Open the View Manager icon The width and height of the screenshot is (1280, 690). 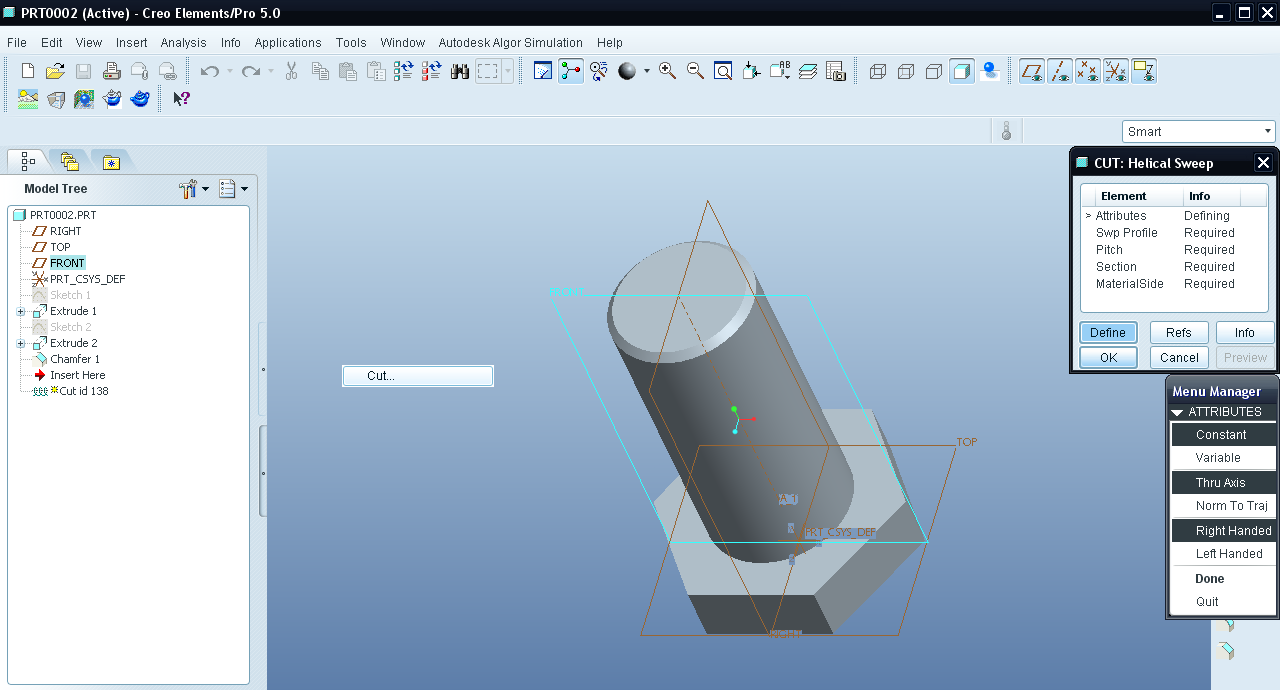click(836, 71)
